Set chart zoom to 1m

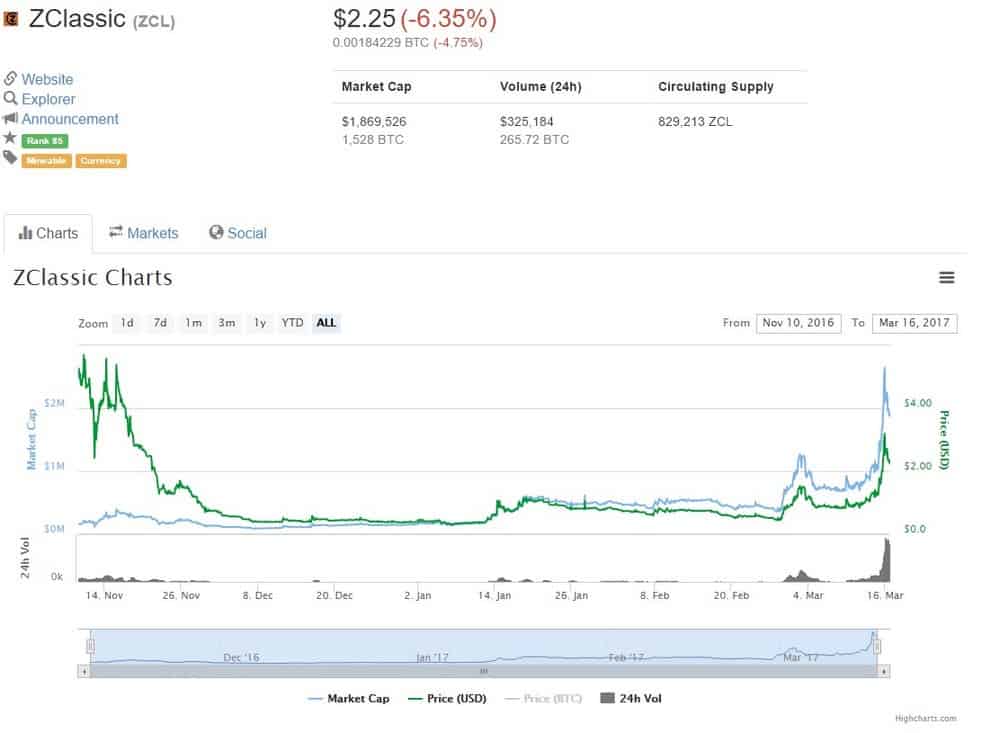coord(193,323)
